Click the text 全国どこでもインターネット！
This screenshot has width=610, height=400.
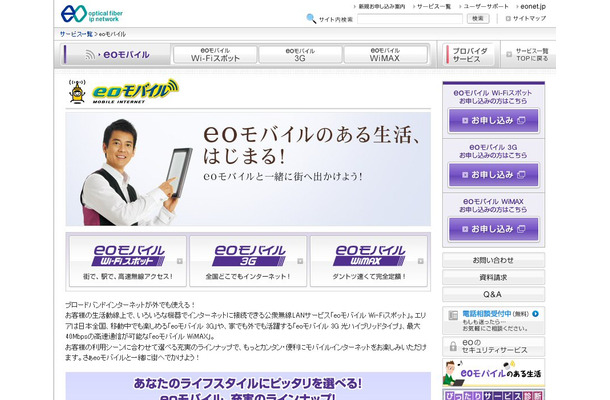pos(248,277)
